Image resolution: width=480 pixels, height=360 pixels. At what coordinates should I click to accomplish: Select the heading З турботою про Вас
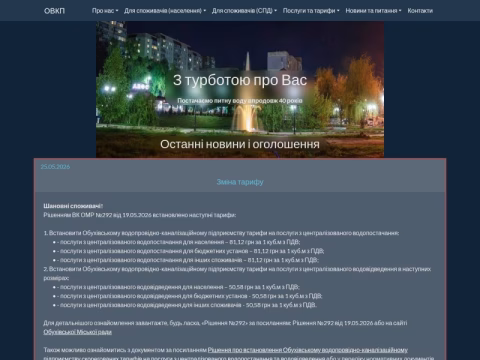tap(240, 80)
